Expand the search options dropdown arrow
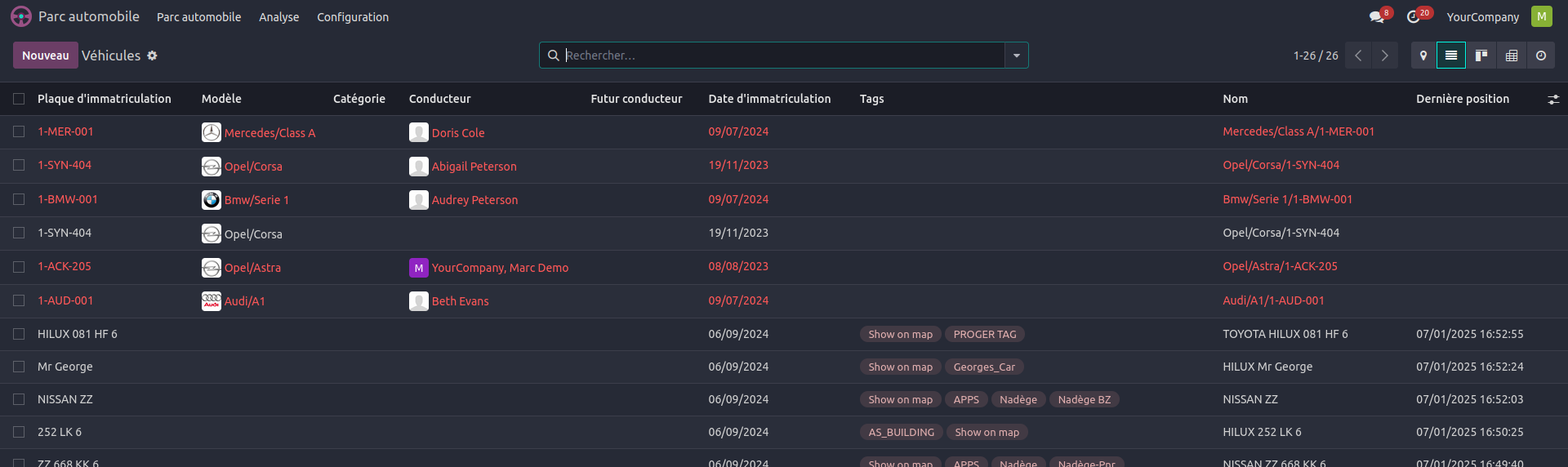Viewport: 1568px width, 467px height. click(x=1016, y=56)
